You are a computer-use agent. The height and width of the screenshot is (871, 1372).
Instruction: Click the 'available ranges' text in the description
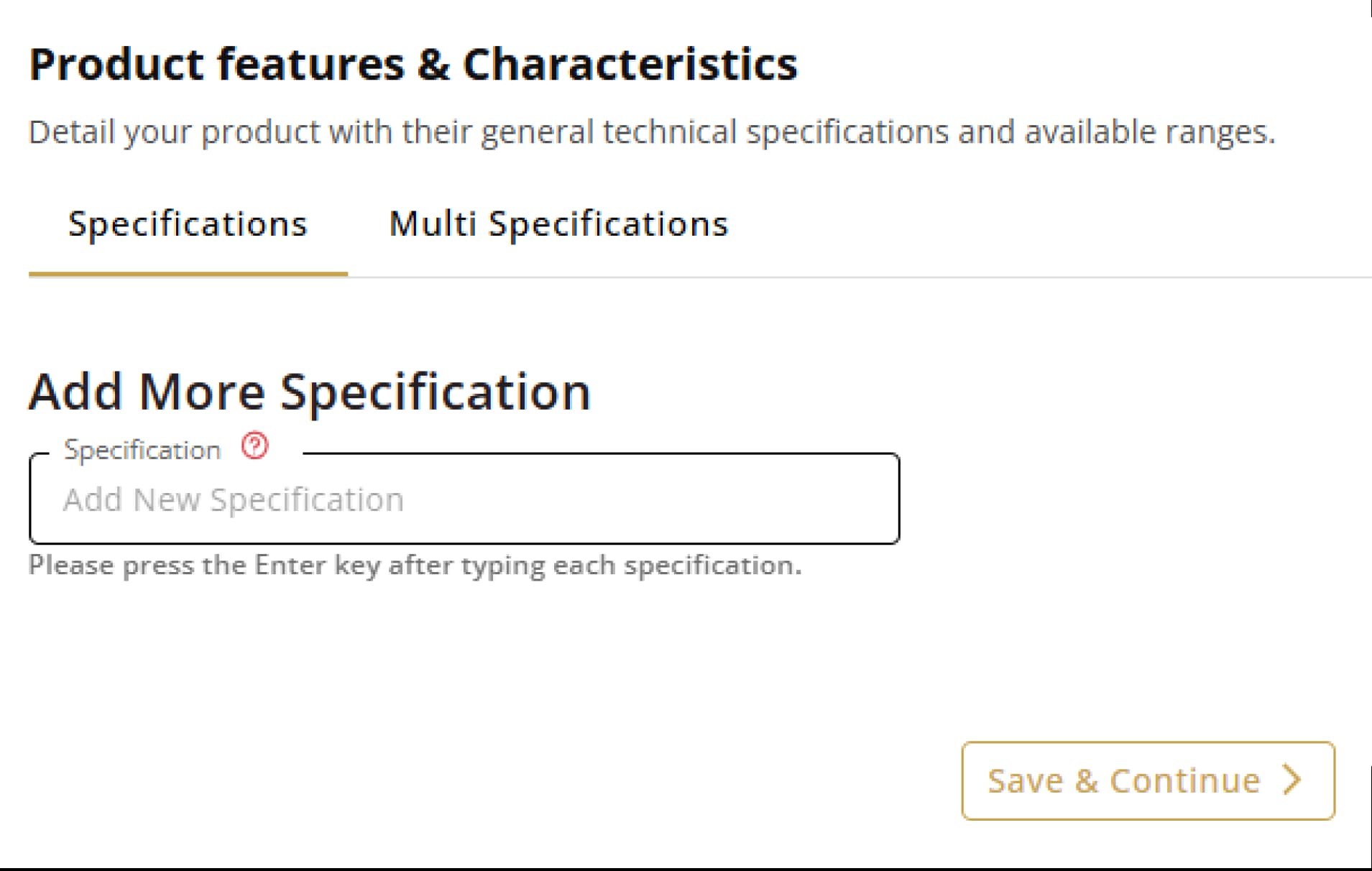(1148, 132)
